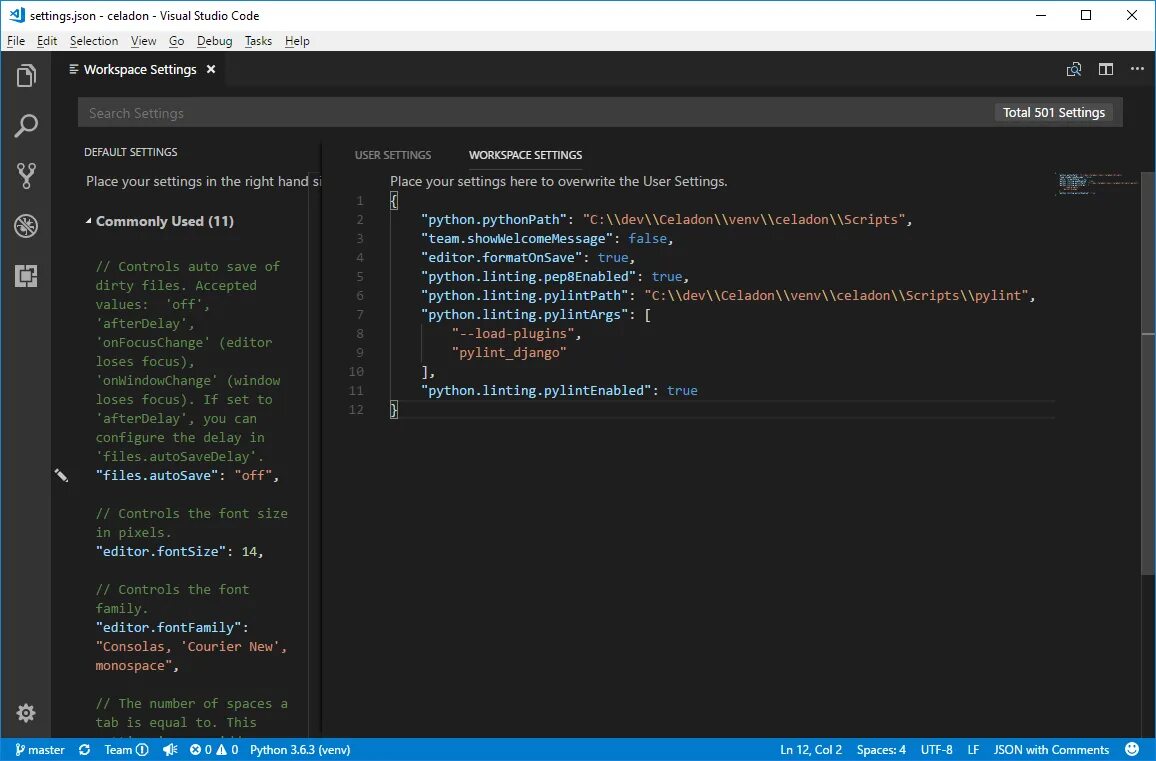Click the "python.linting.pylintEnabled" key
This screenshot has width=1156, height=761.
(537, 391)
